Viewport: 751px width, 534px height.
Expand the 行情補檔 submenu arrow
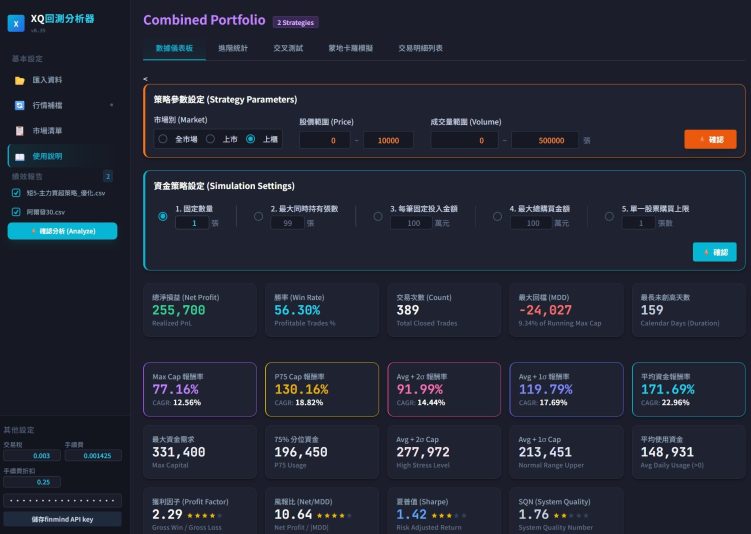[x=111, y=105]
